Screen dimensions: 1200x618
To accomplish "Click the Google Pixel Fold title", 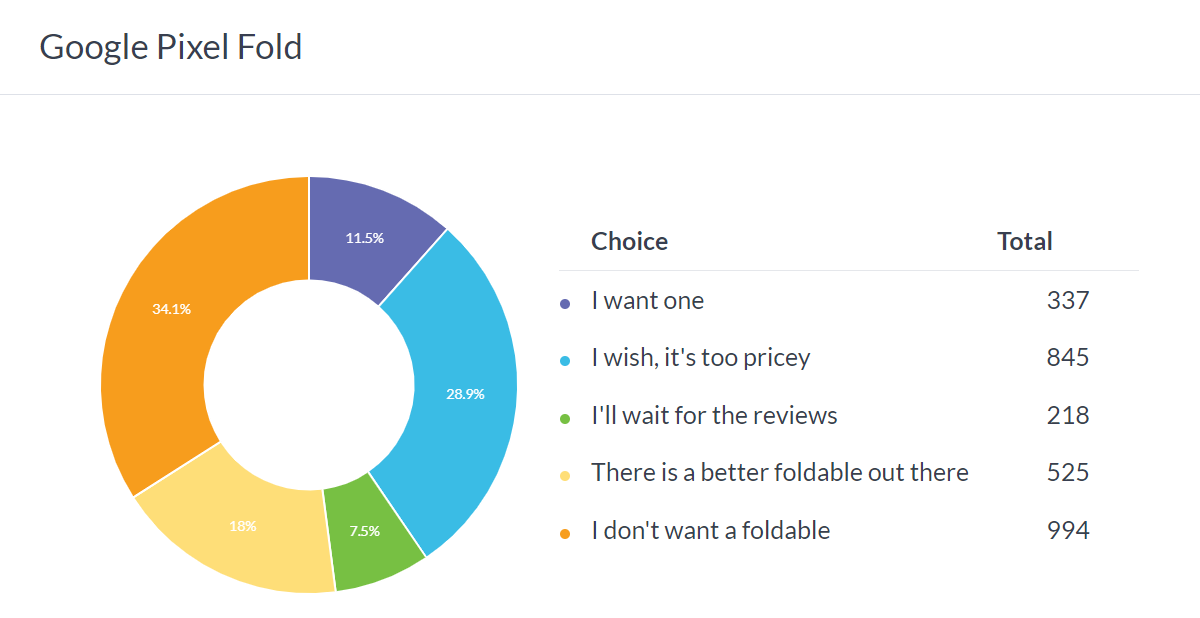I will pyautogui.click(x=171, y=47).
